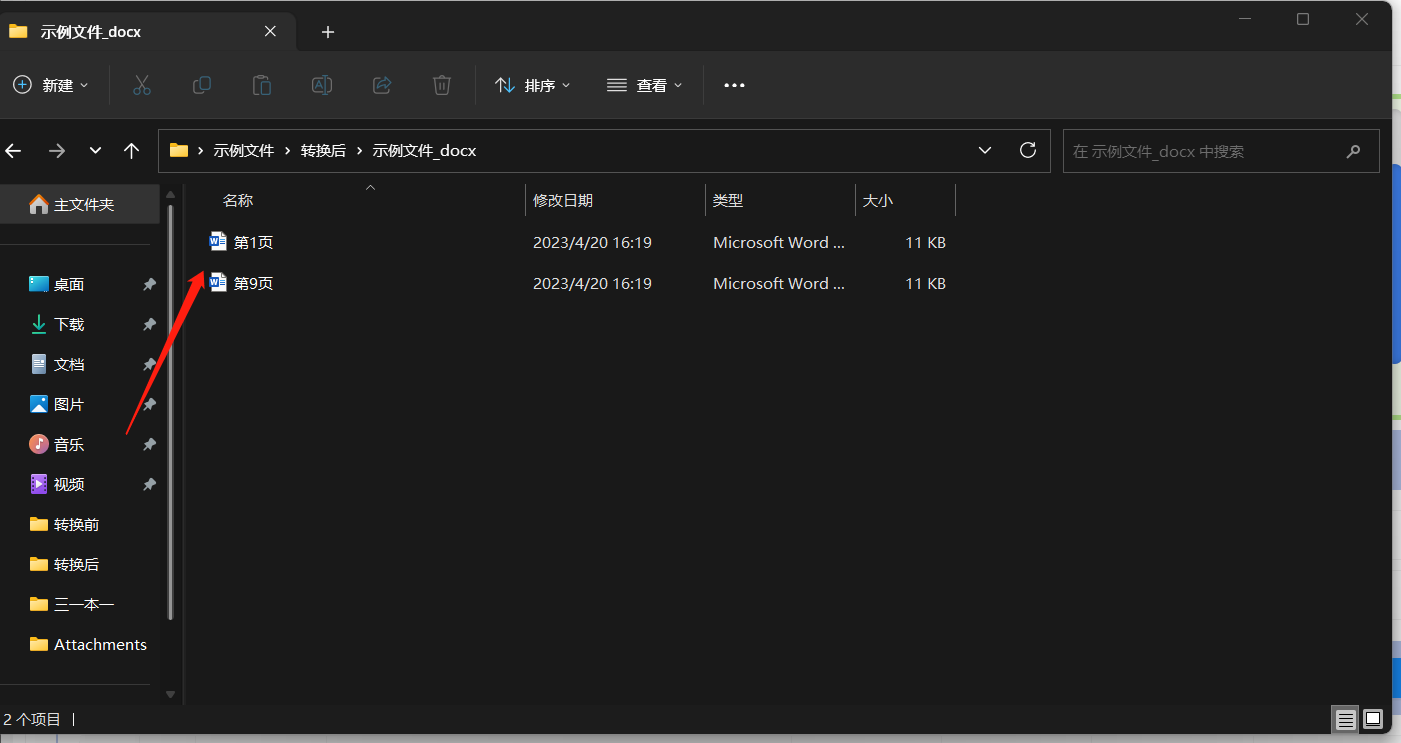
Task: Switch to details view layout icon
Action: [1346, 719]
